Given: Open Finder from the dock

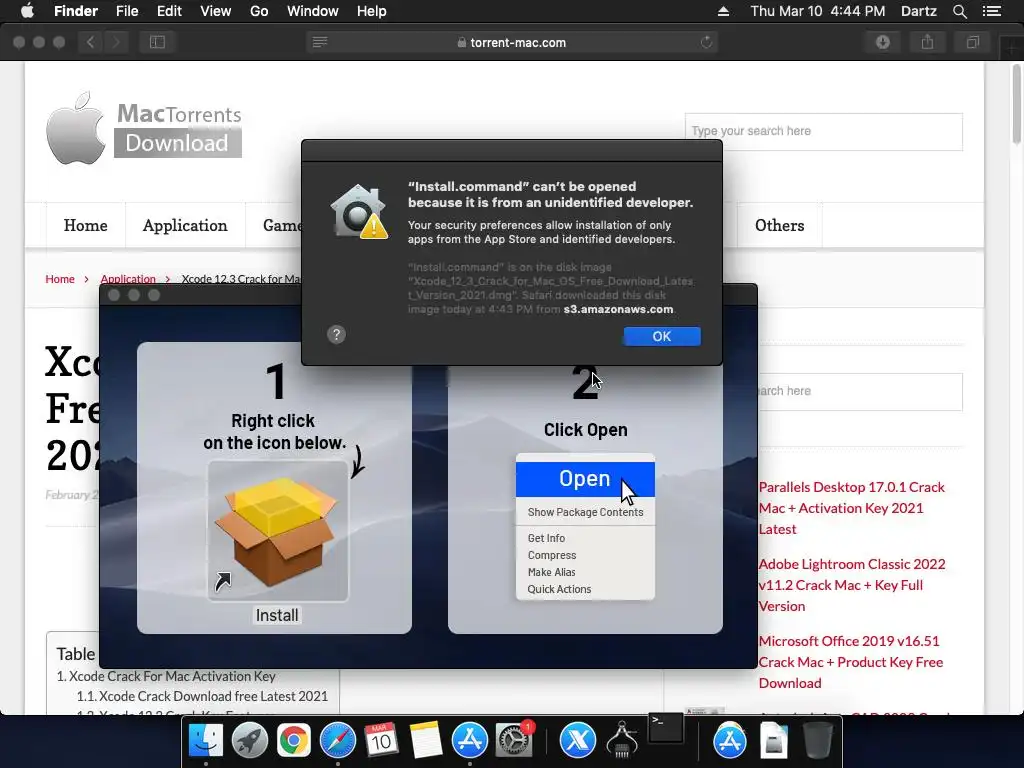Looking at the screenshot, I should pyautogui.click(x=206, y=741).
